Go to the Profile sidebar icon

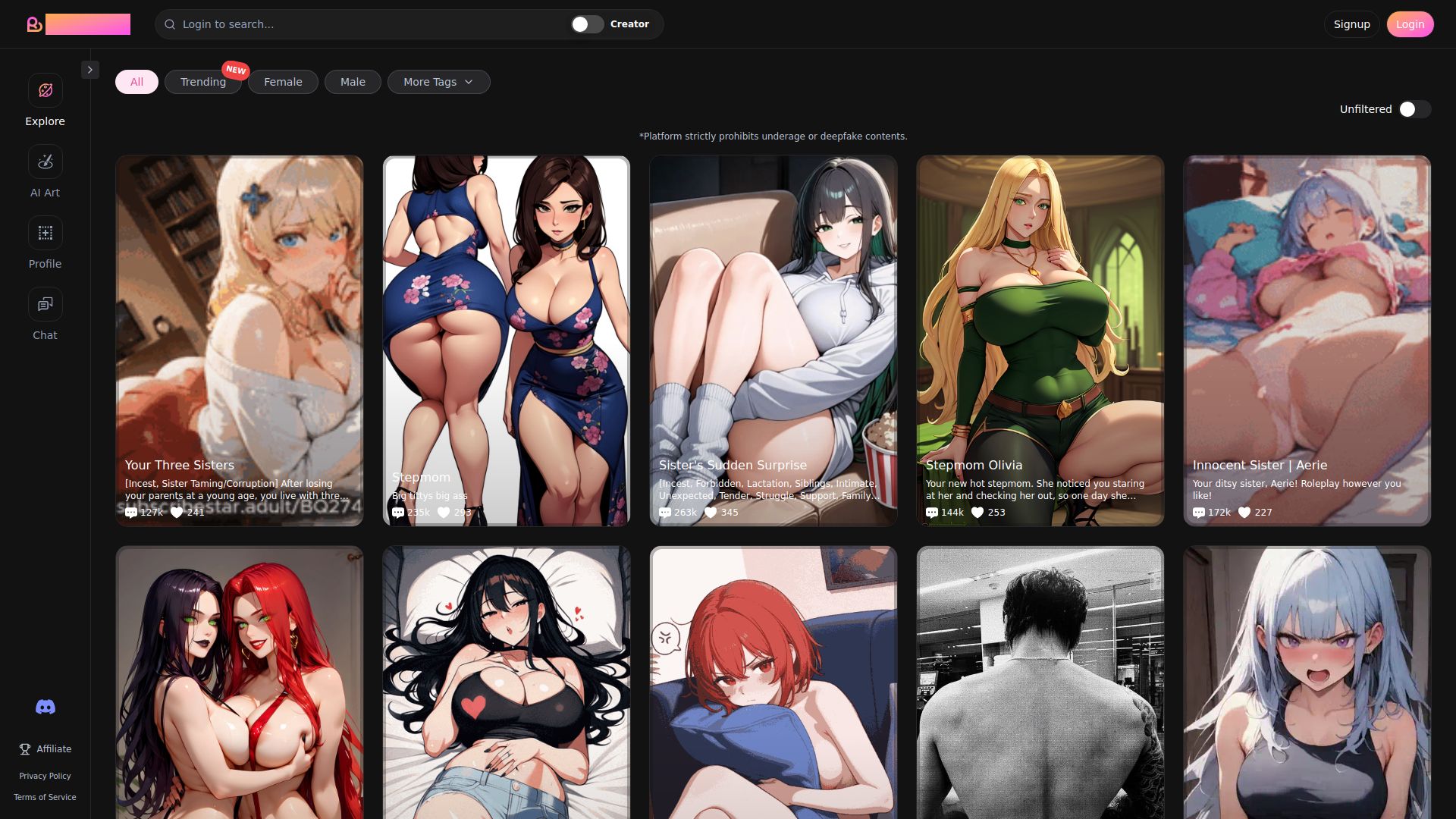click(45, 233)
